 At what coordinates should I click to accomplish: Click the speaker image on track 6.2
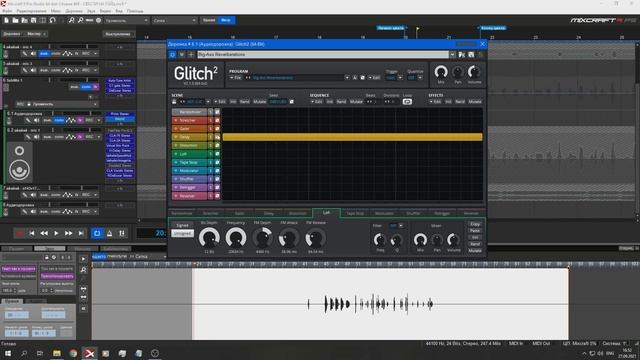tap(19, 162)
